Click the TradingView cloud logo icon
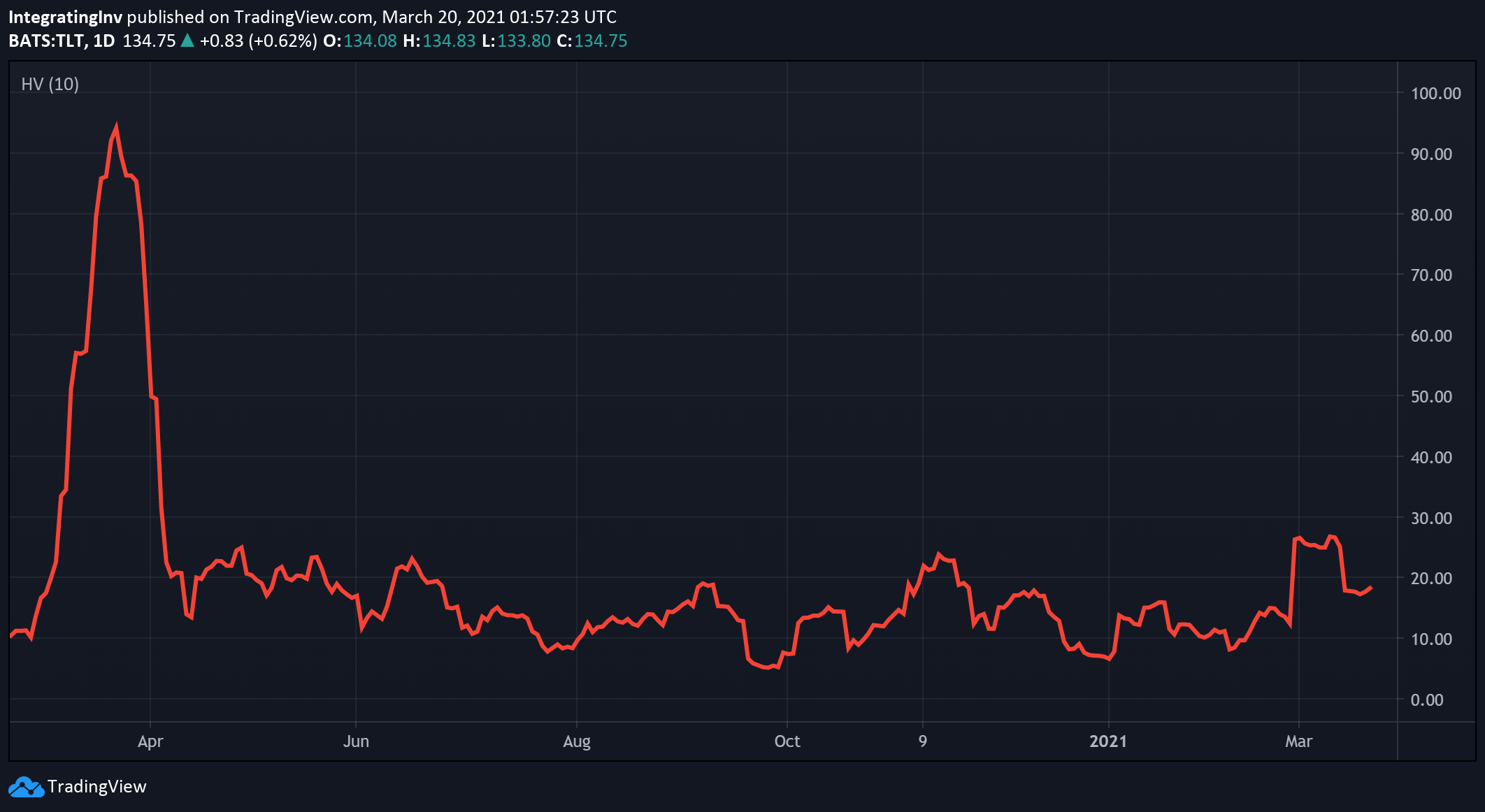 26,787
